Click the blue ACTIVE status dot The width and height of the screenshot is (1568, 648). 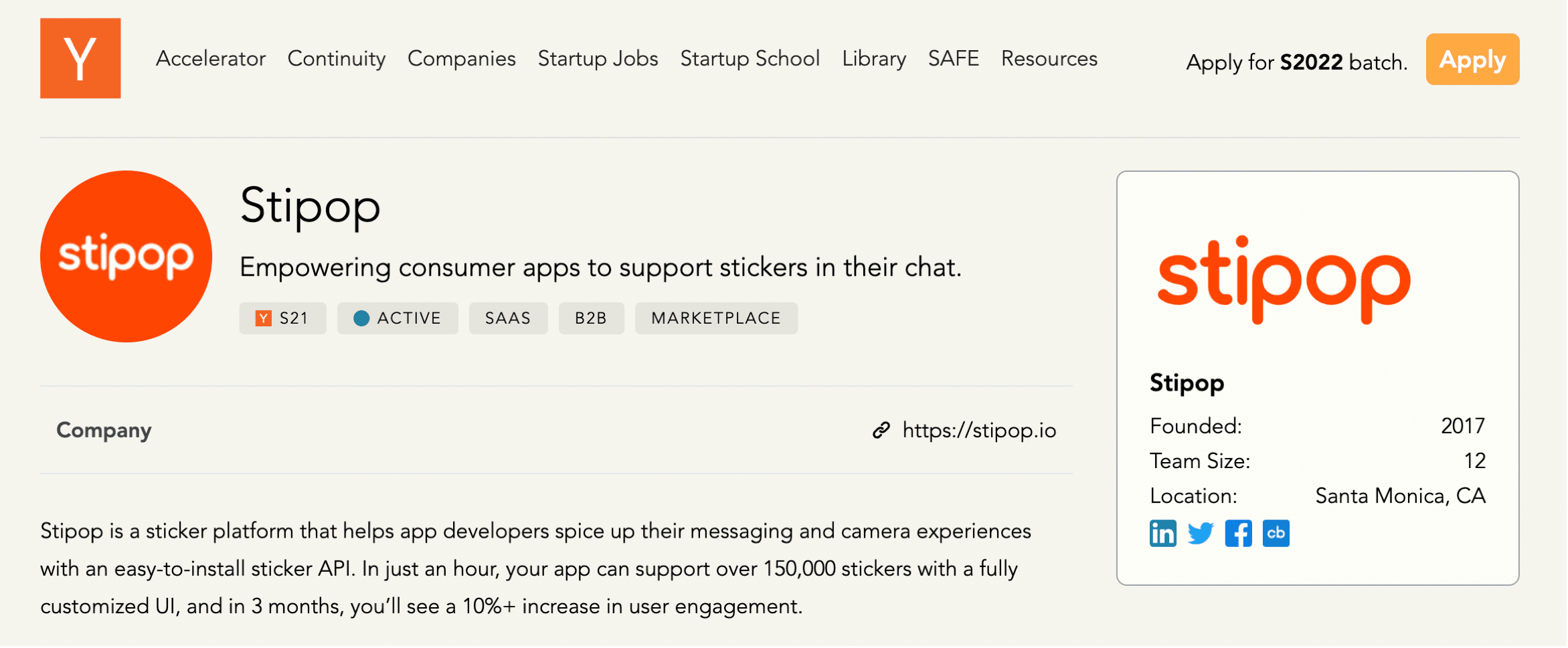click(x=362, y=318)
